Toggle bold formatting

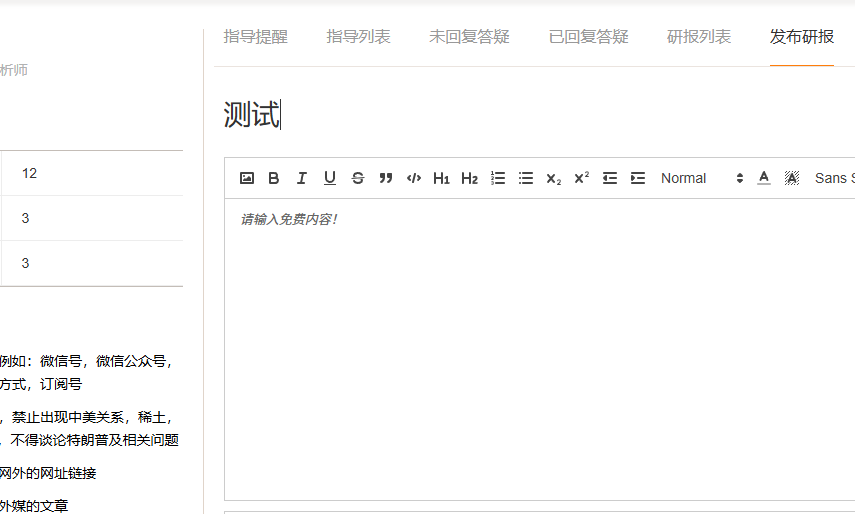(x=274, y=178)
